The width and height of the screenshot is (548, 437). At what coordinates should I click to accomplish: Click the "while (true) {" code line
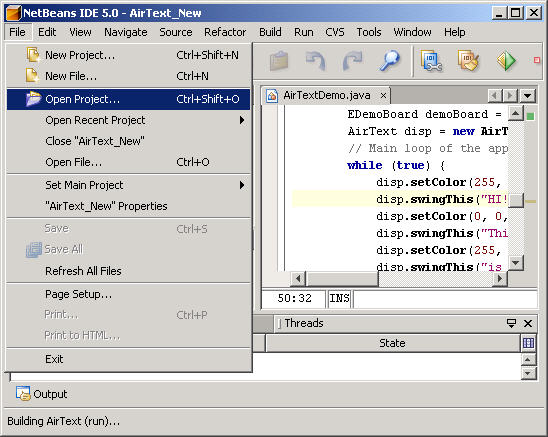[x=396, y=165]
